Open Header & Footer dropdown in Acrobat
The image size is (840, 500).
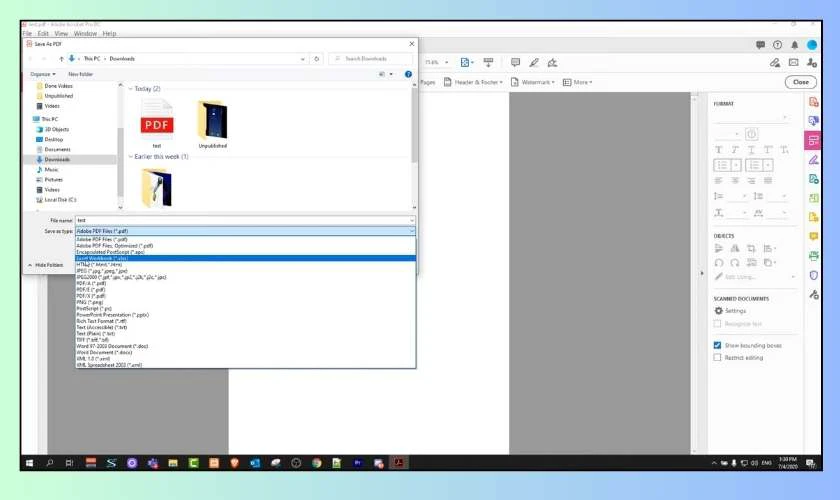point(473,82)
